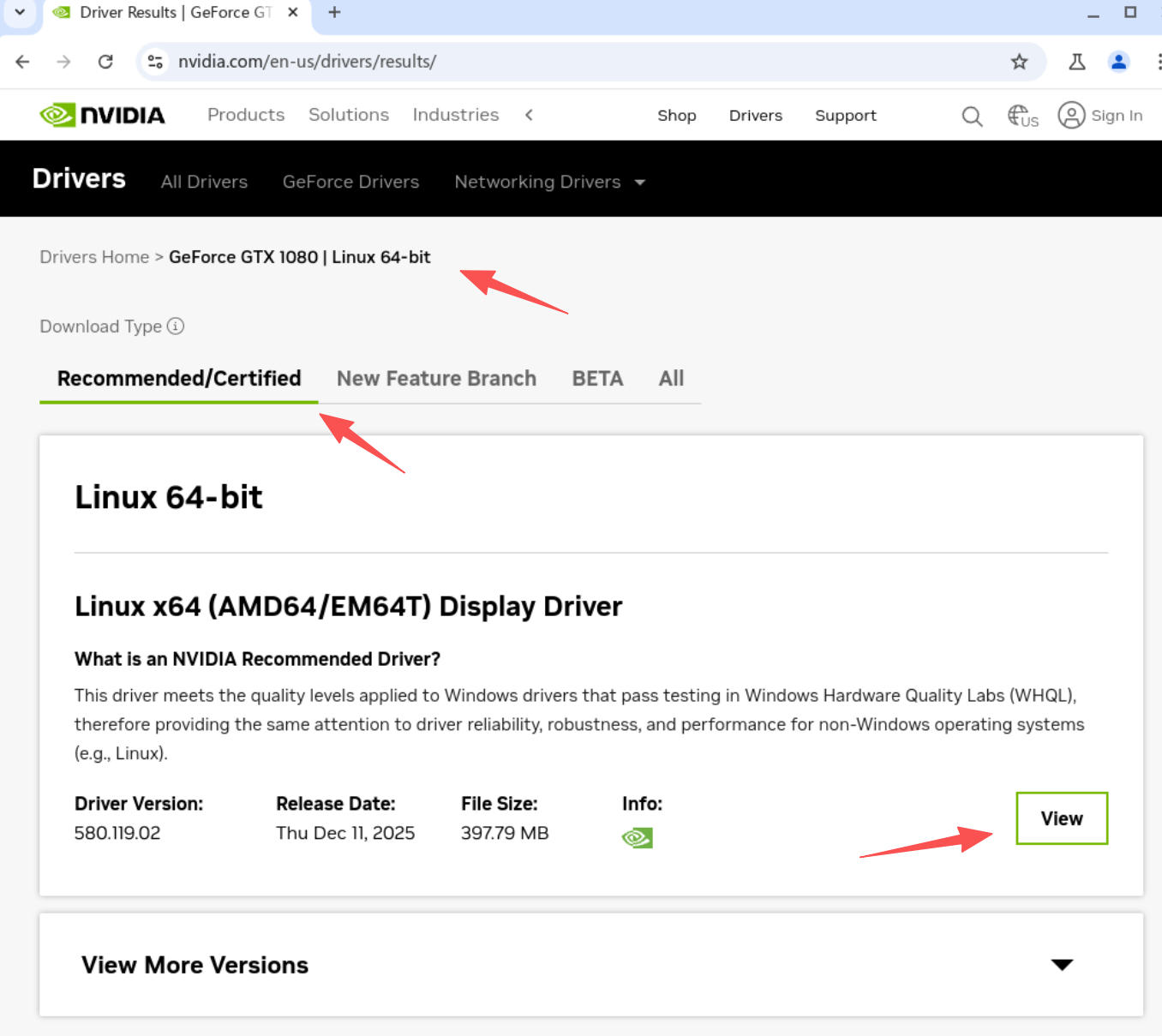Bookmark this page with the star icon
Viewport: 1162px width, 1036px height.
click(x=1019, y=62)
